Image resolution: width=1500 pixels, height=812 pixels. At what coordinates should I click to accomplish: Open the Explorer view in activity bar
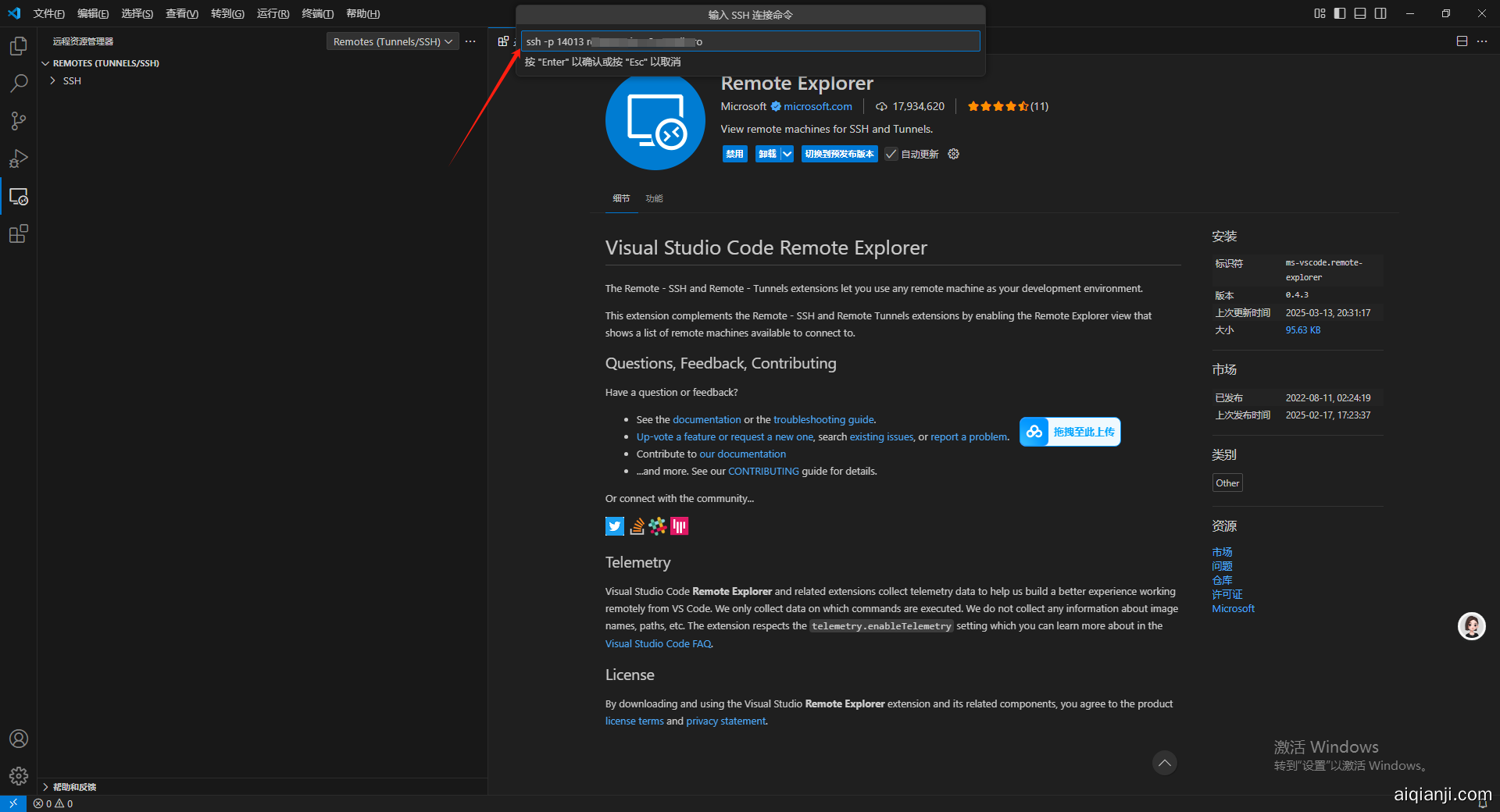click(19, 47)
